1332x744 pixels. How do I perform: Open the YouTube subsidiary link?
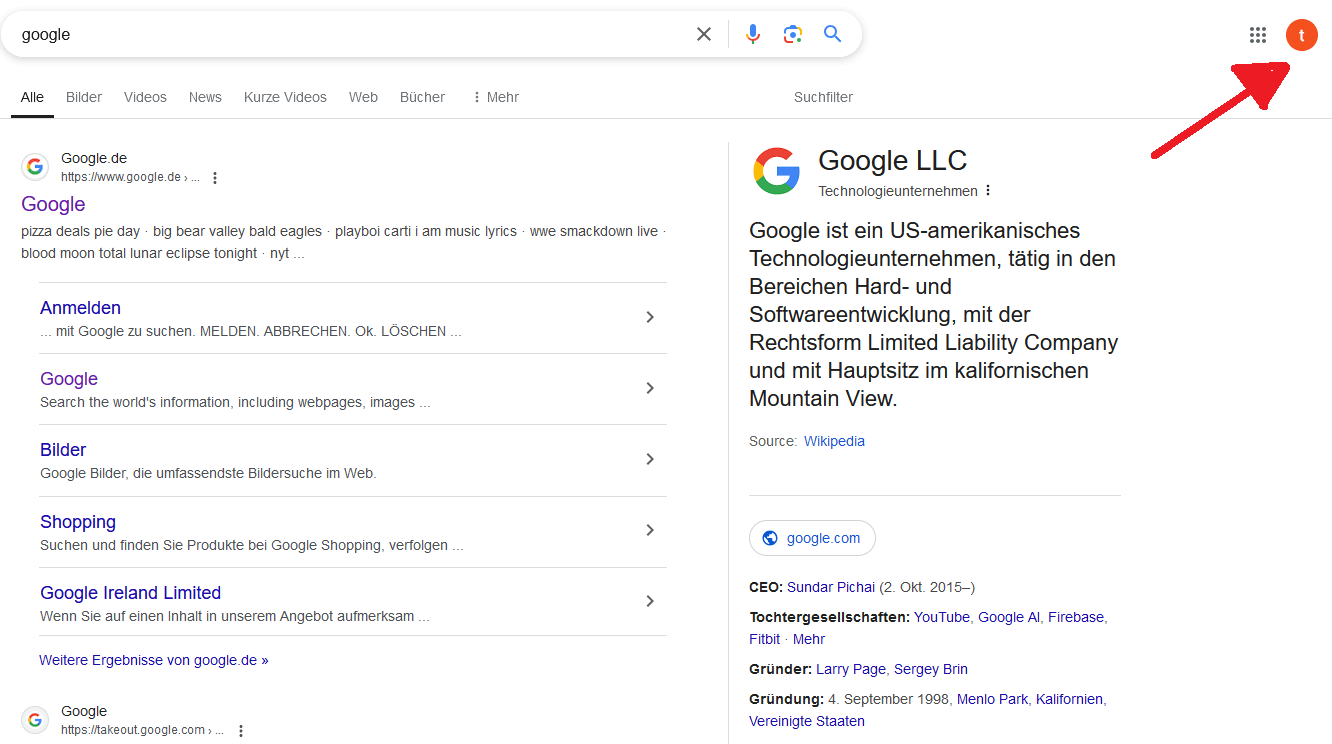point(942,617)
